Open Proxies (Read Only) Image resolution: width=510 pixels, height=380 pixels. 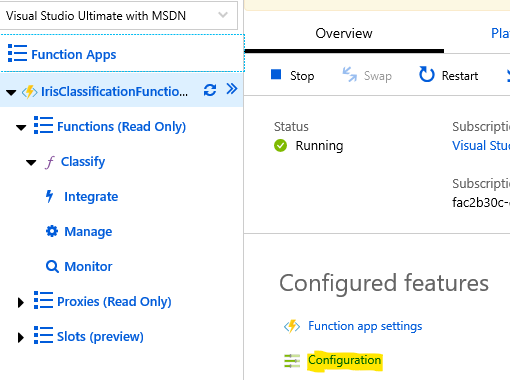[114, 302]
